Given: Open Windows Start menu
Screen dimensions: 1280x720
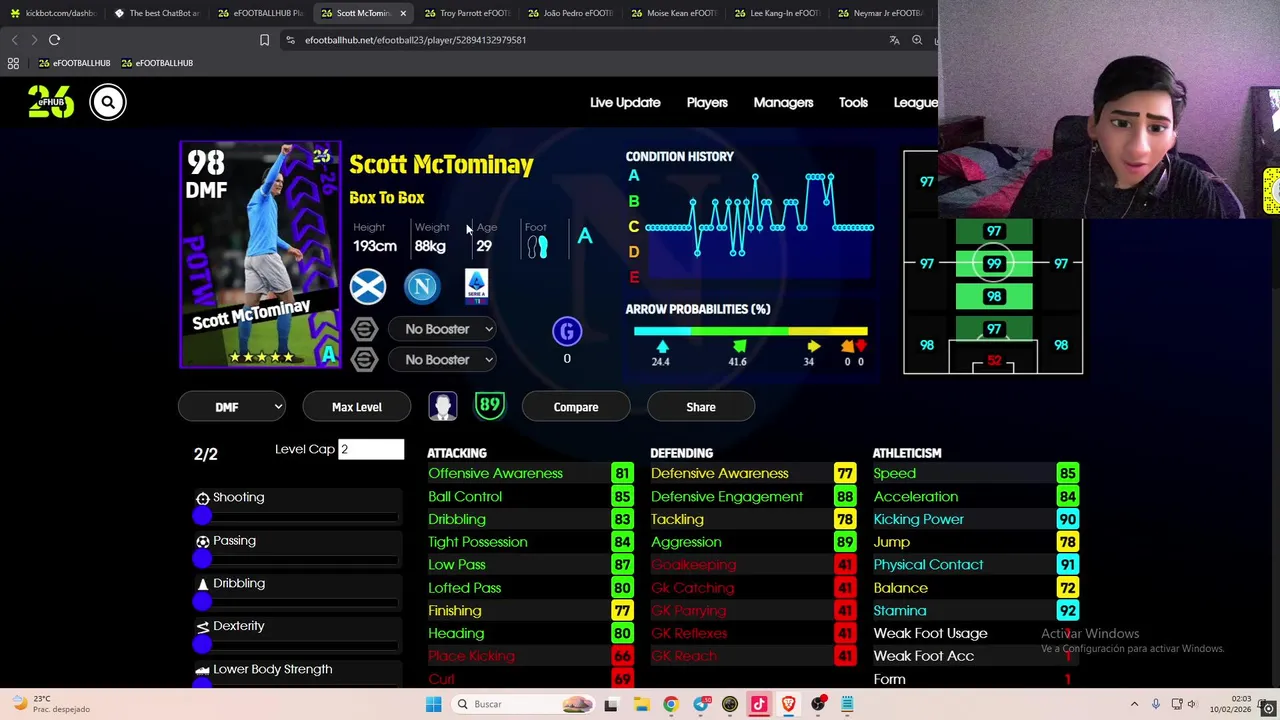Looking at the screenshot, I should point(433,704).
